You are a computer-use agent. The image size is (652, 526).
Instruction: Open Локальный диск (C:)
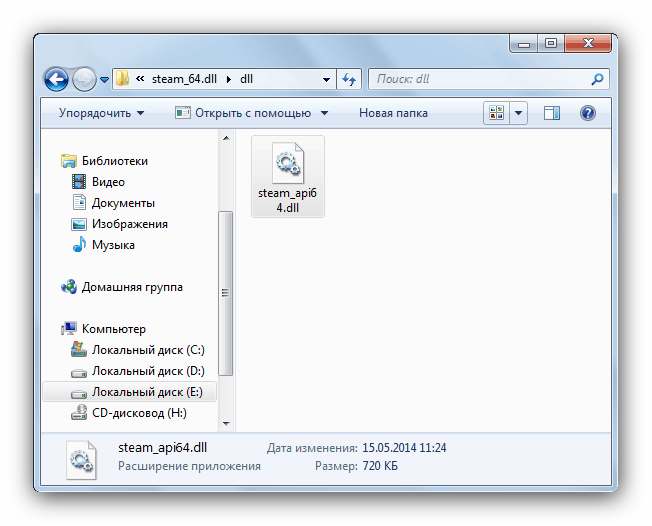[x=148, y=350]
